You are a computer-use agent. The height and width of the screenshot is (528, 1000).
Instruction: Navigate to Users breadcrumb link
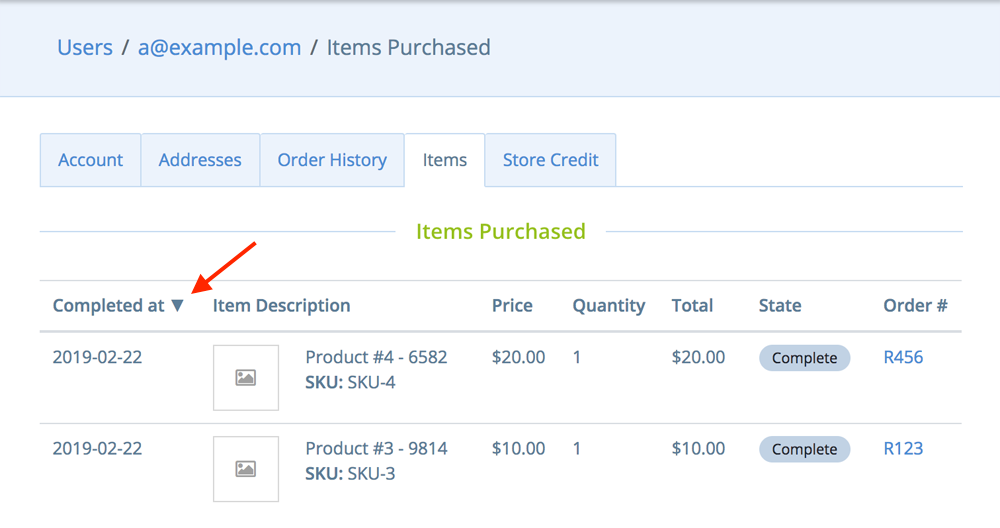pyautogui.click(x=85, y=47)
